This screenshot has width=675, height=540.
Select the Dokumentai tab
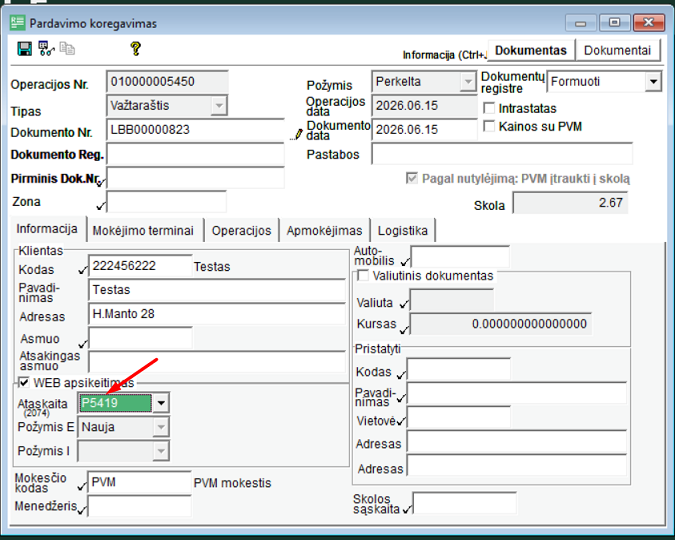(617, 50)
